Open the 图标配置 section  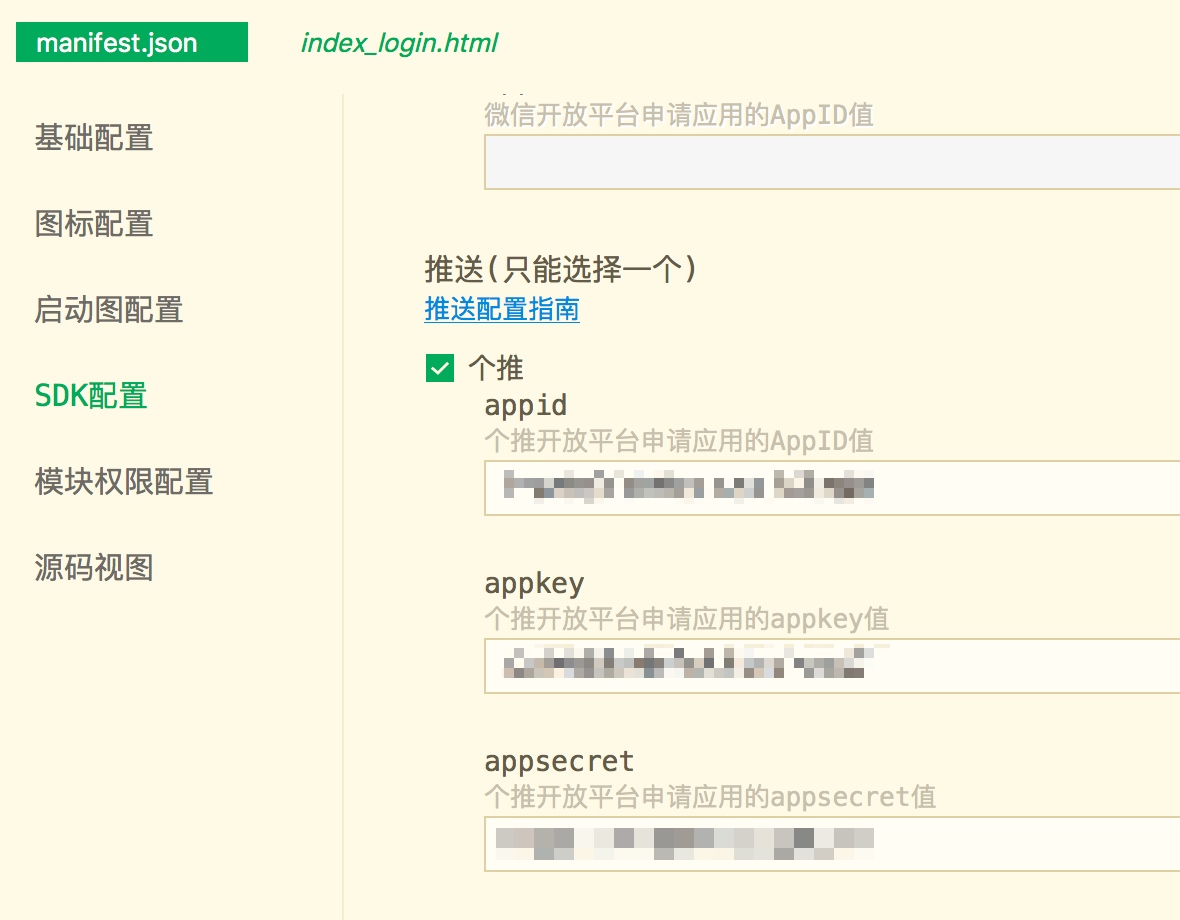click(94, 224)
